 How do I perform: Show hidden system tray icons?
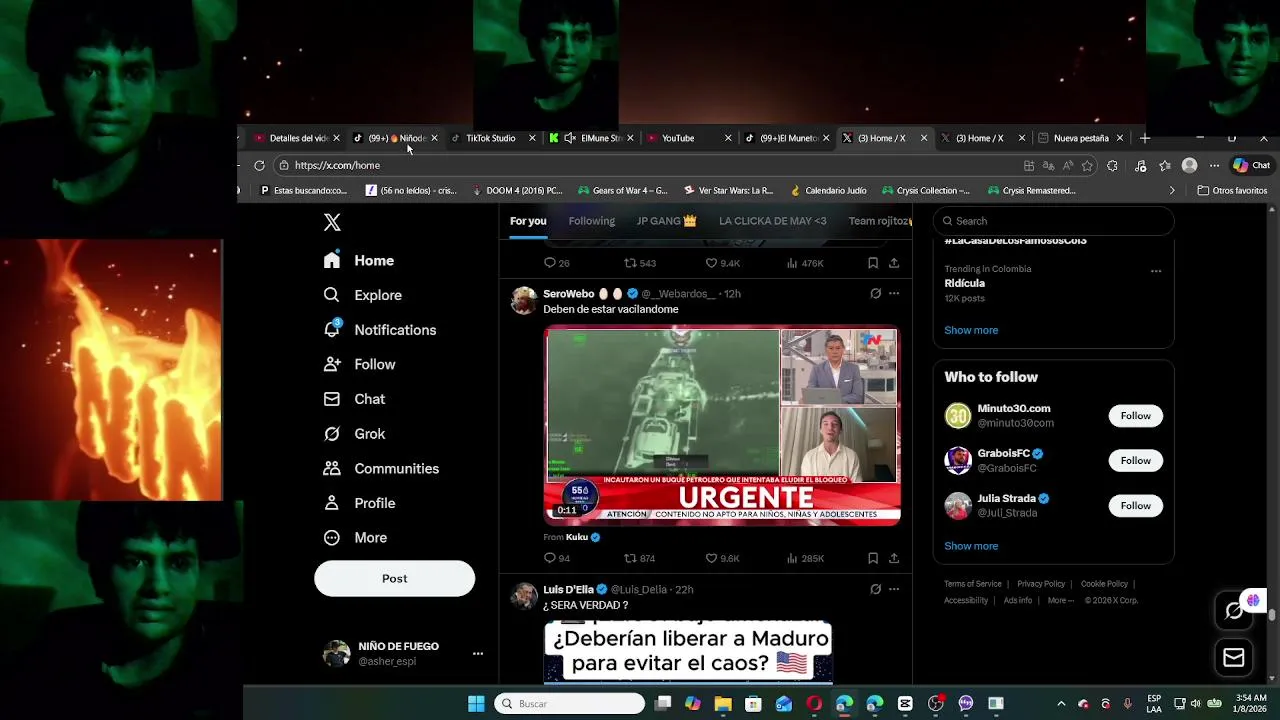click(x=1061, y=704)
